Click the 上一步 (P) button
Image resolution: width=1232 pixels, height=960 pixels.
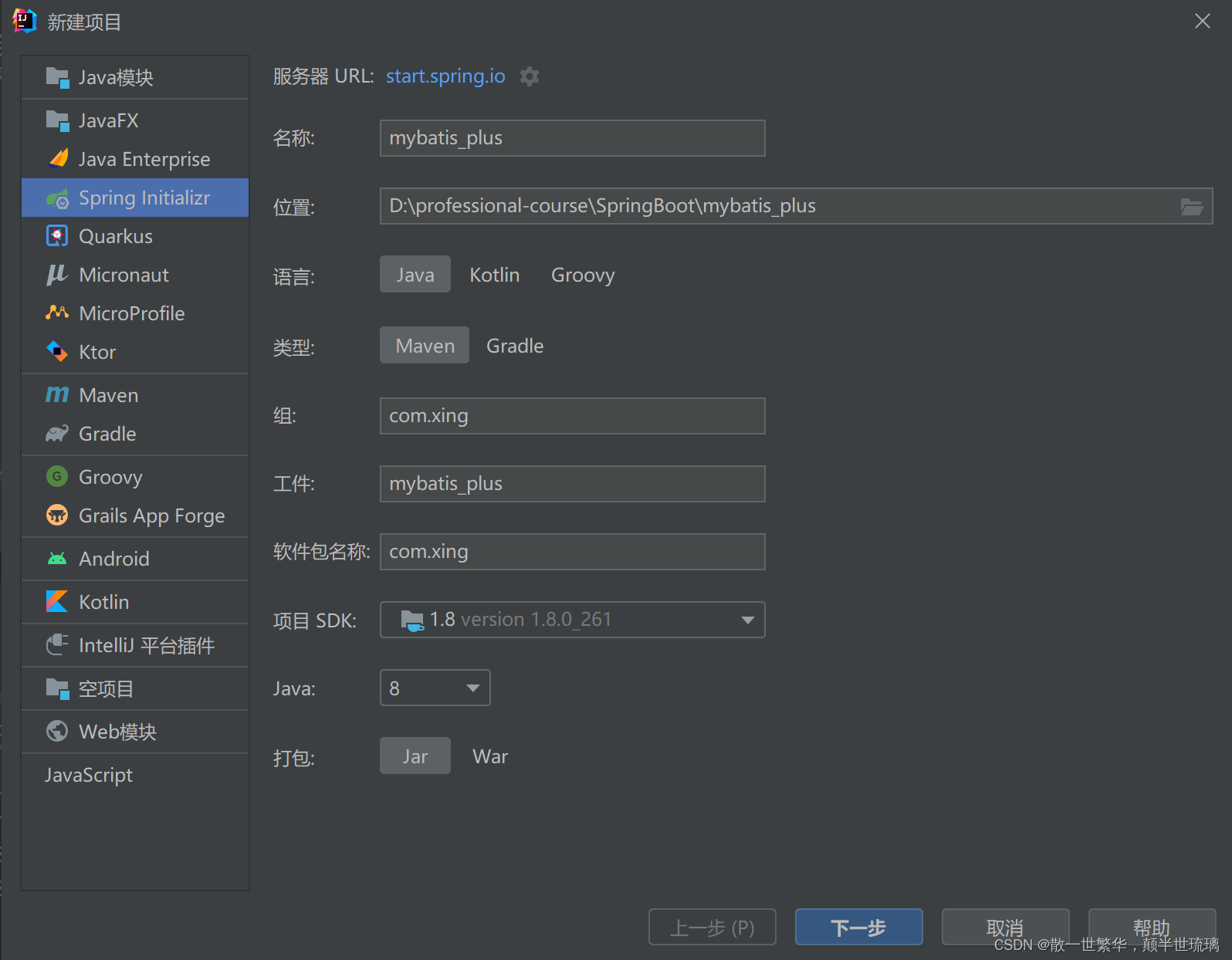(x=712, y=927)
